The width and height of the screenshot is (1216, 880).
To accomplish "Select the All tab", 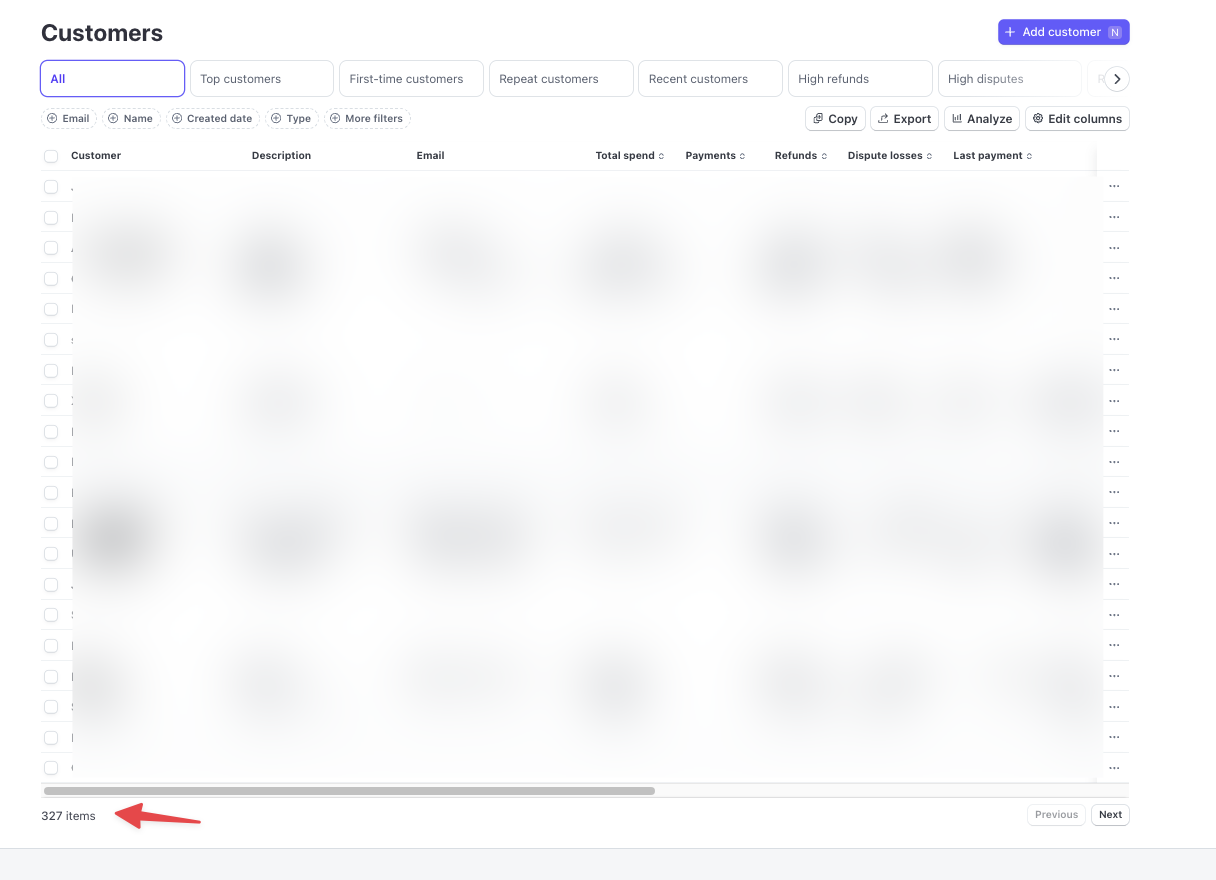I will 112,79.
